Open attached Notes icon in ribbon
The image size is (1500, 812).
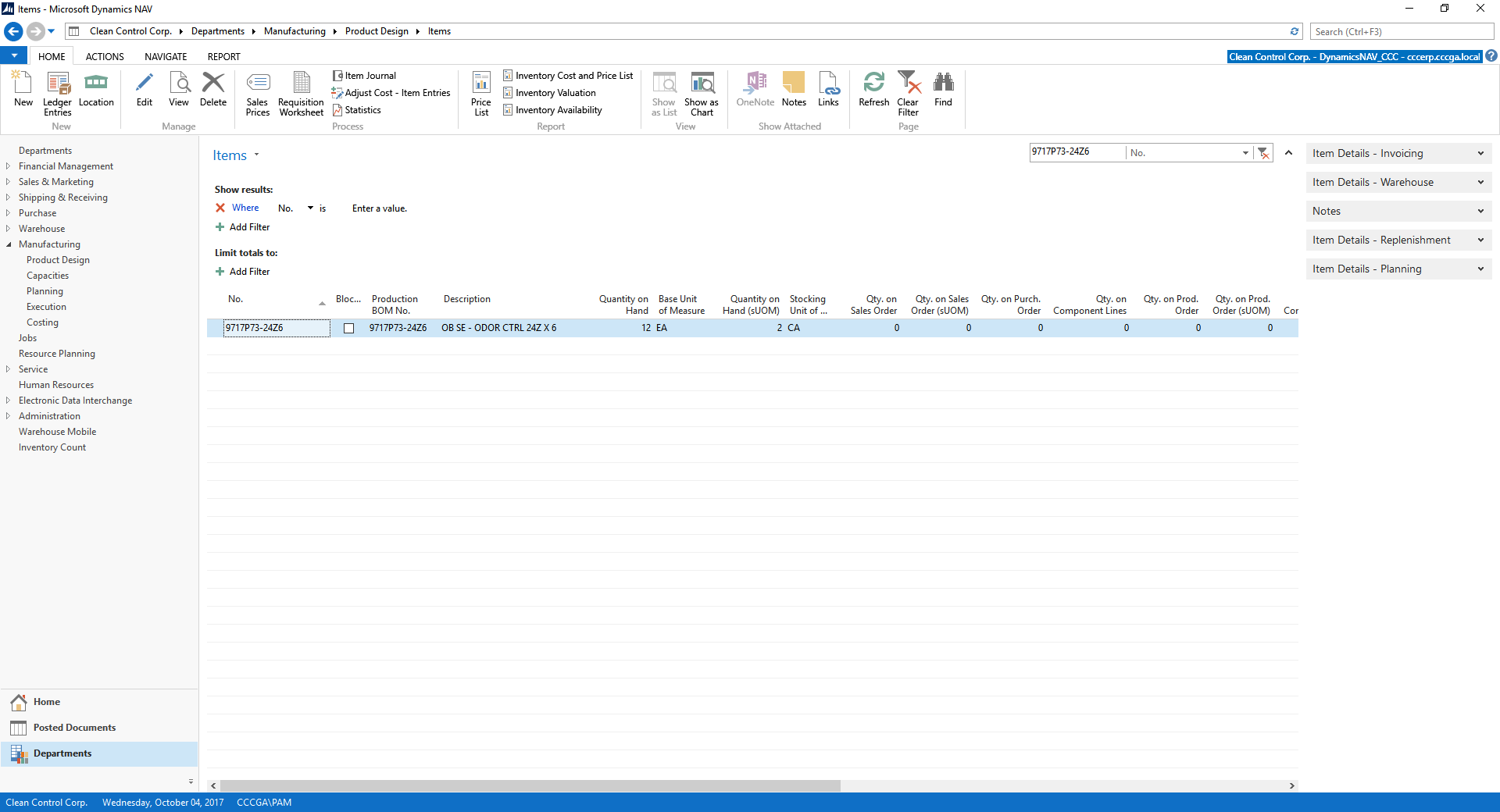pyautogui.click(x=794, y=89)
